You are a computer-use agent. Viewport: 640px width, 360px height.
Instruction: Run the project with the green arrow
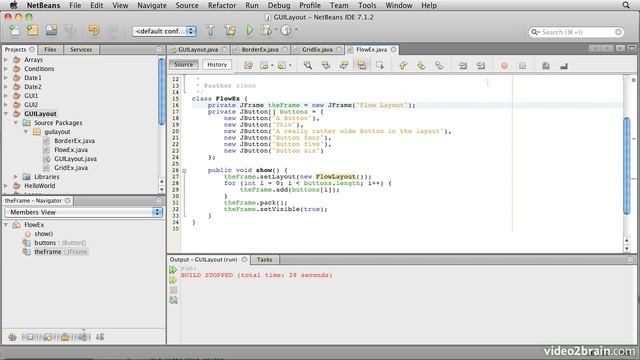(x=250, y=31)
